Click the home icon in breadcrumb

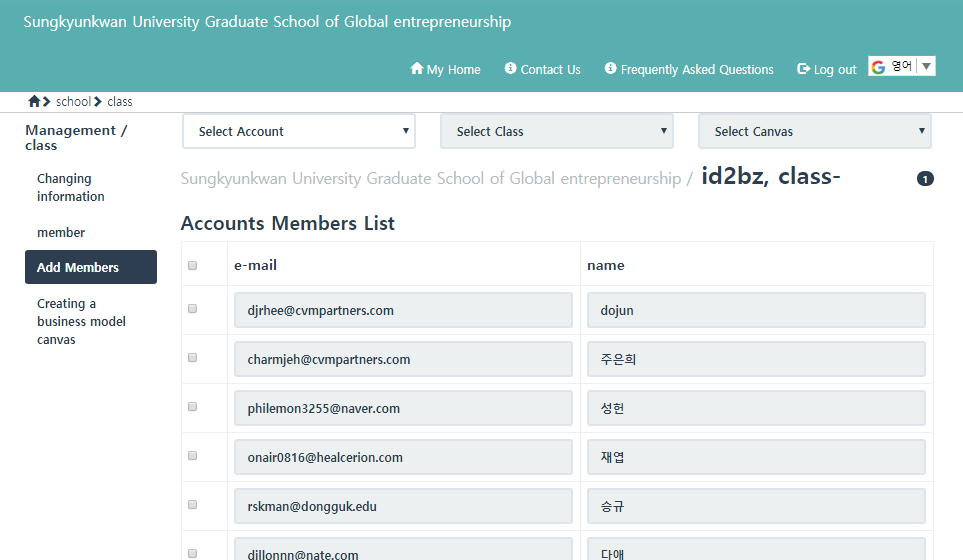[34, 101]
